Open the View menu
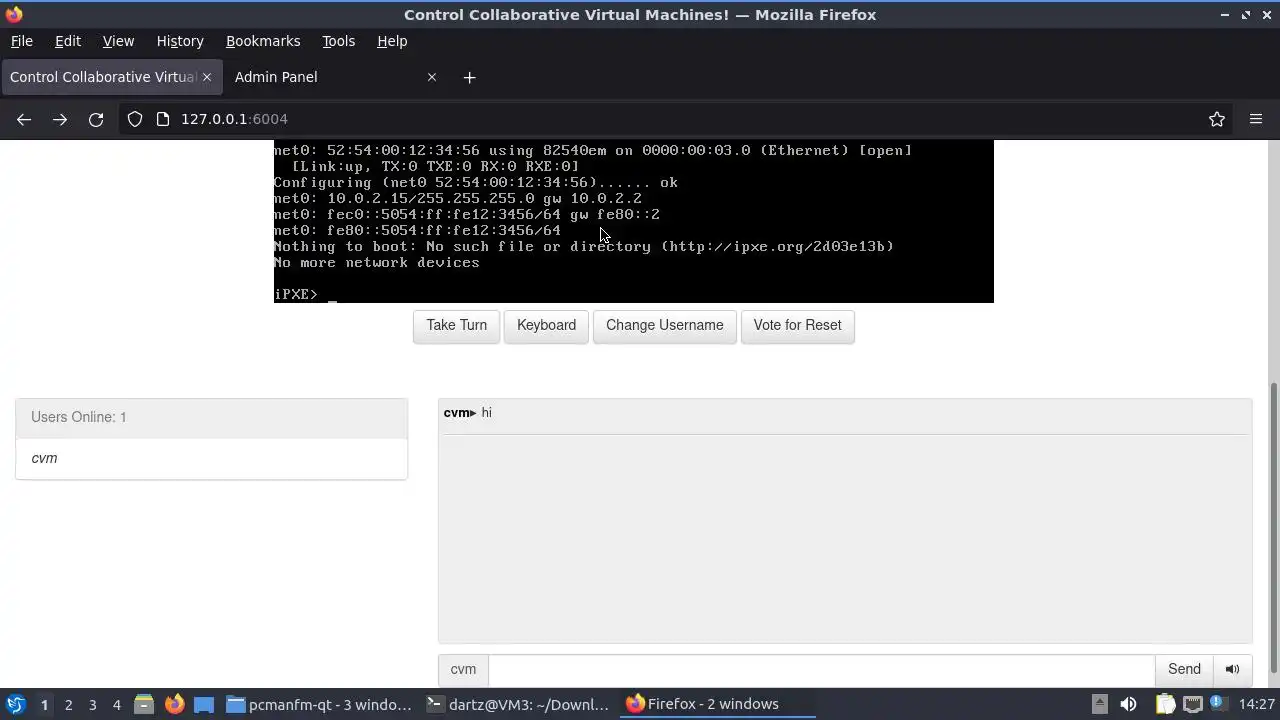 pyautogui.click(x=118, y=41)
